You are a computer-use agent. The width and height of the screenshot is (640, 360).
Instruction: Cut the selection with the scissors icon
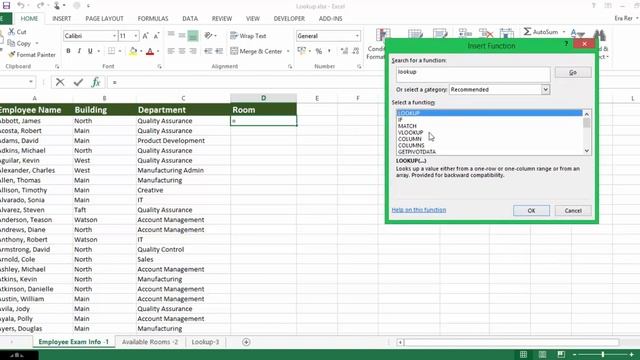point(11,31)
